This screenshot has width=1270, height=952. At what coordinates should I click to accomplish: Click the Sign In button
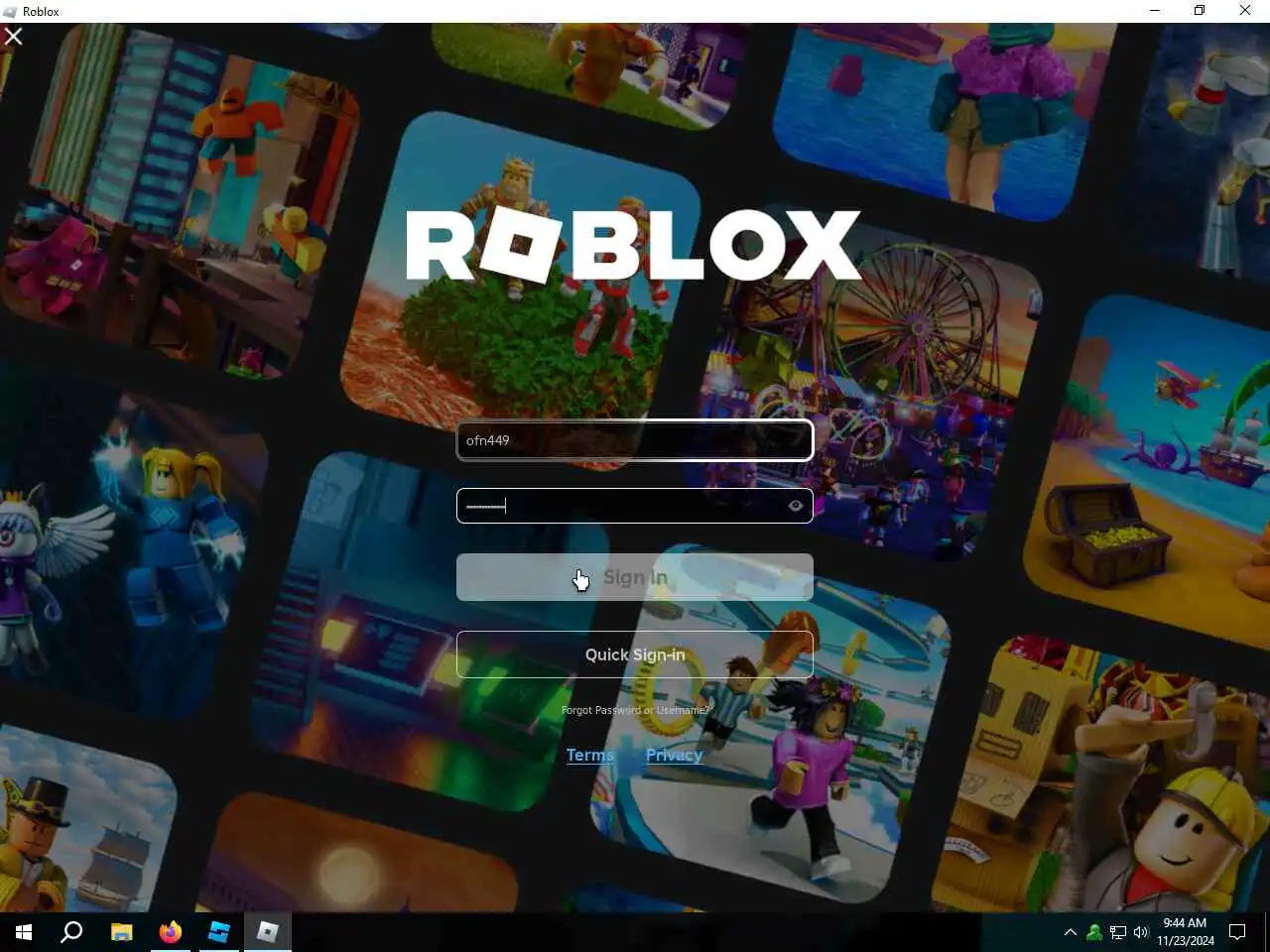635,577
